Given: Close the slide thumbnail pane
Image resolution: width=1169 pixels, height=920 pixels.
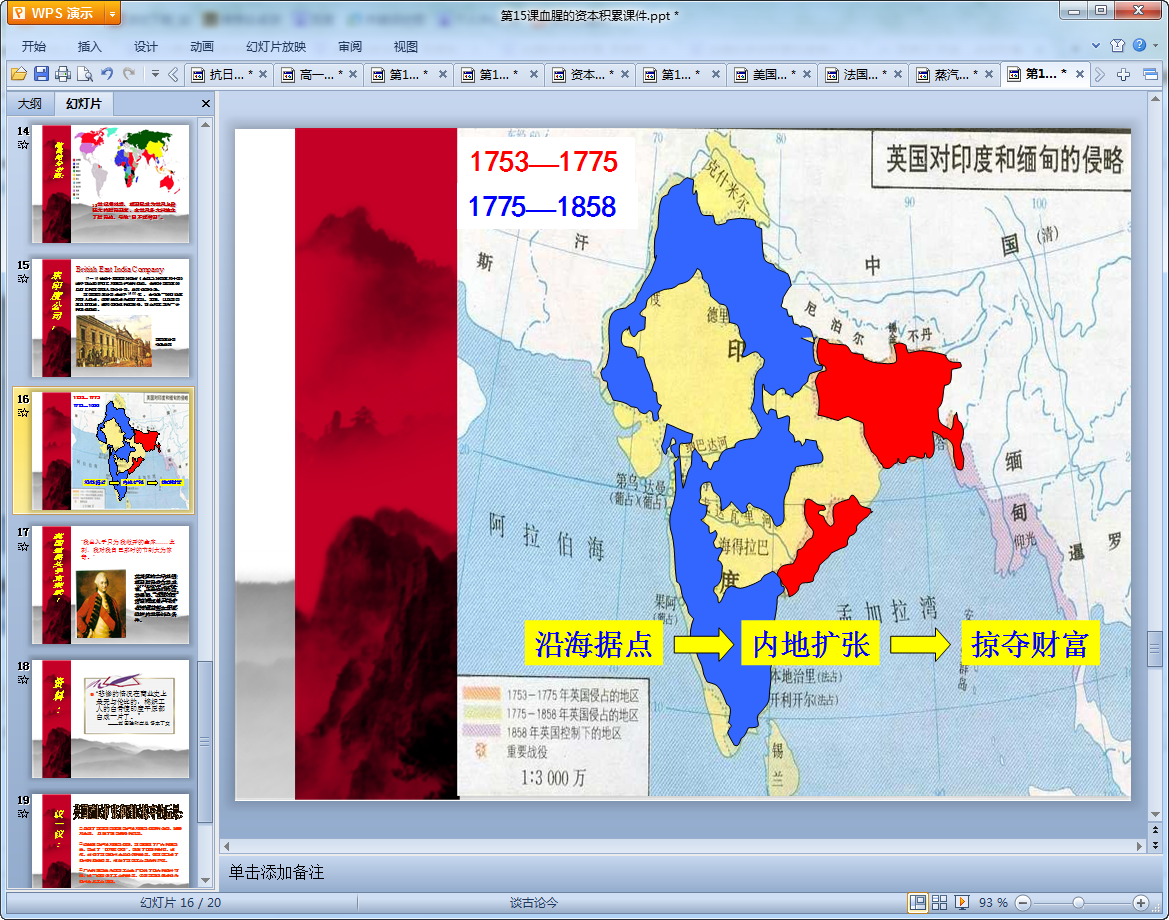Looking at the screenshot, I should (206, 104).
